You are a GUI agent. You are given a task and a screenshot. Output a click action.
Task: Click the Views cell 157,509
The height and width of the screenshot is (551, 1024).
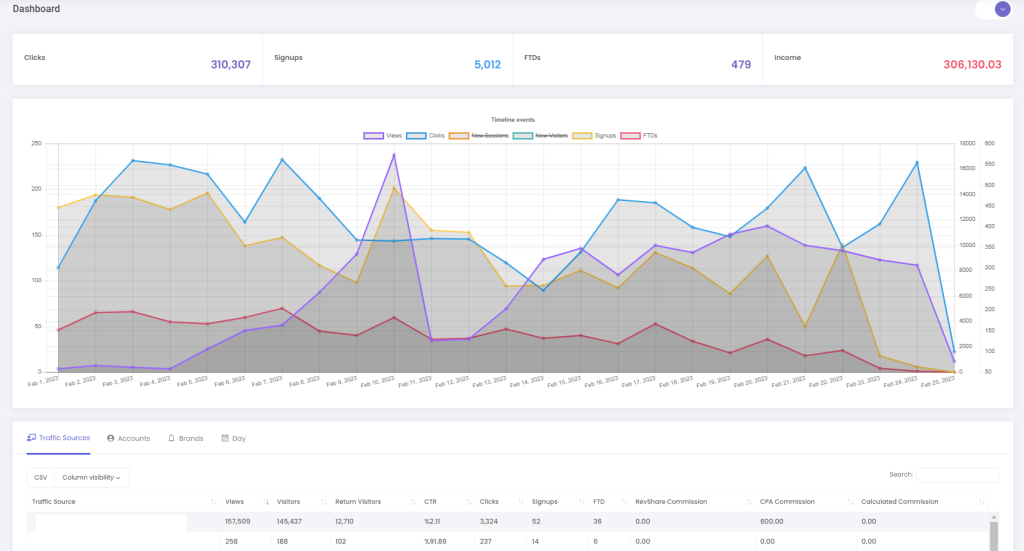click(x=238, y=522)
